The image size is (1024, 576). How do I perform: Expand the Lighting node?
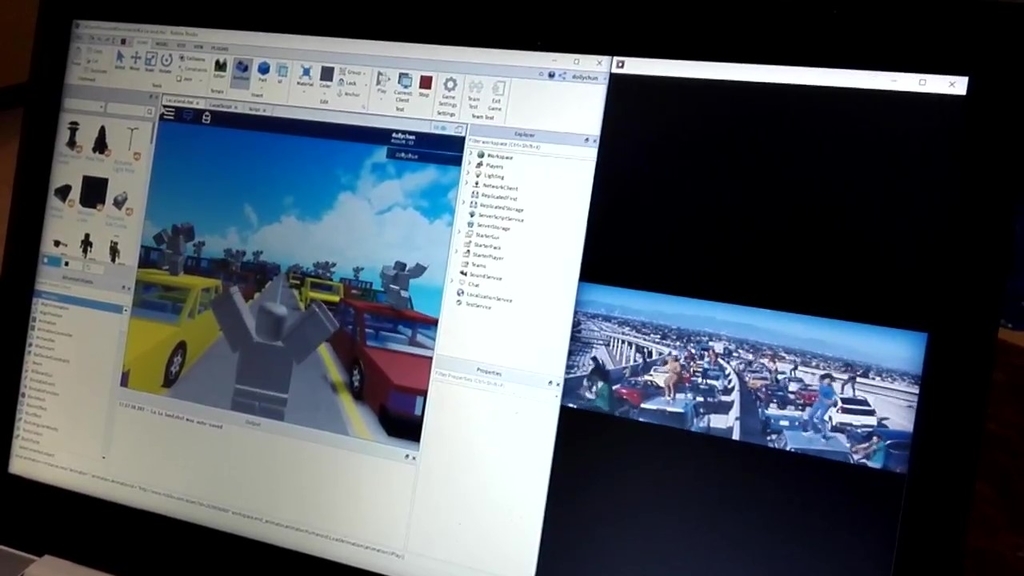click(x=469, y=174)
